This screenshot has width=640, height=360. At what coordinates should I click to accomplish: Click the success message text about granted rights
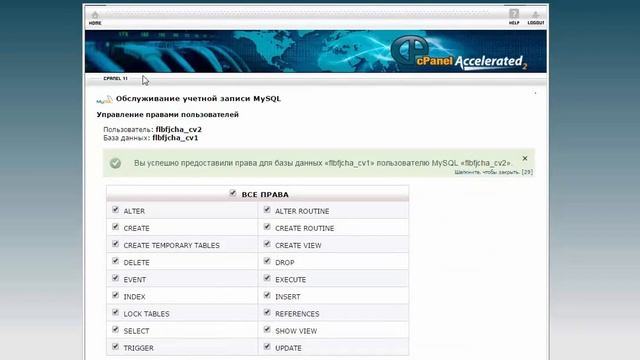[323, 163]
